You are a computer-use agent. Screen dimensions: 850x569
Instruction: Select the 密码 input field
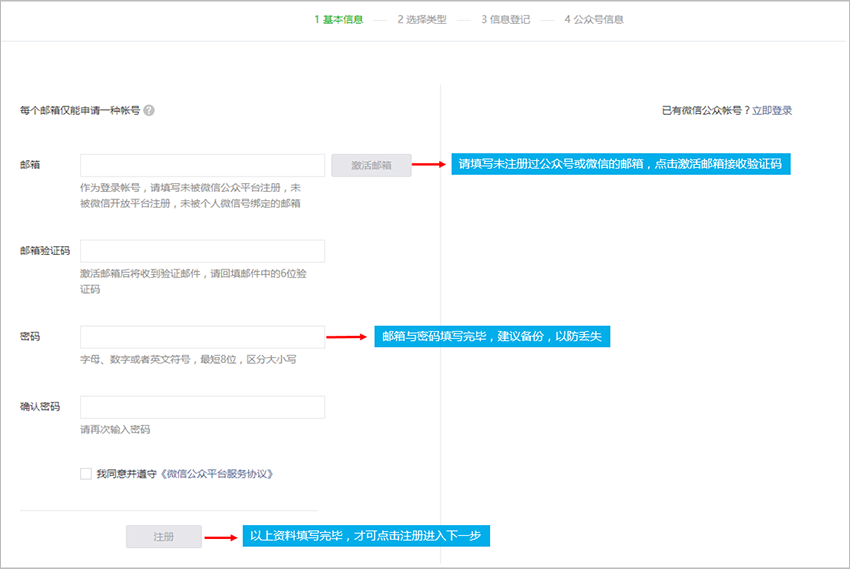click(202, 337)
